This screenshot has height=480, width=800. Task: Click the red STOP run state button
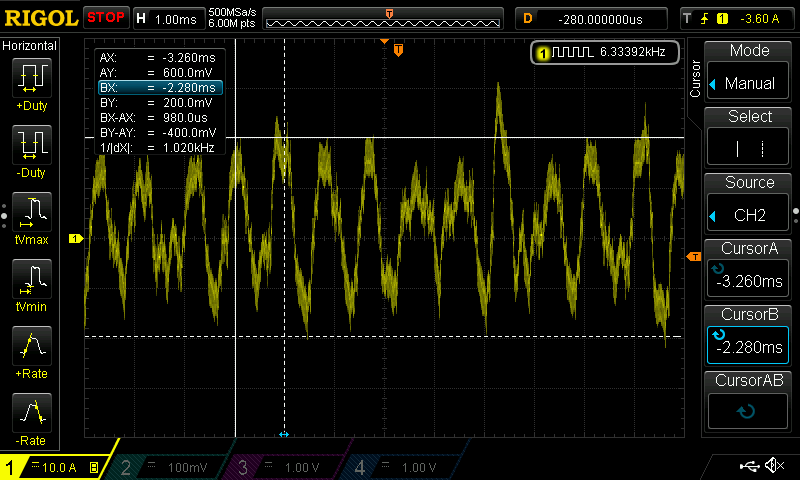point(106,18)
